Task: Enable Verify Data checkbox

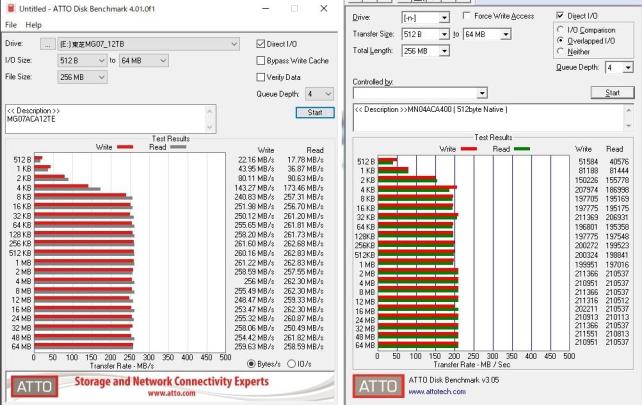Action: click(260, 77)
